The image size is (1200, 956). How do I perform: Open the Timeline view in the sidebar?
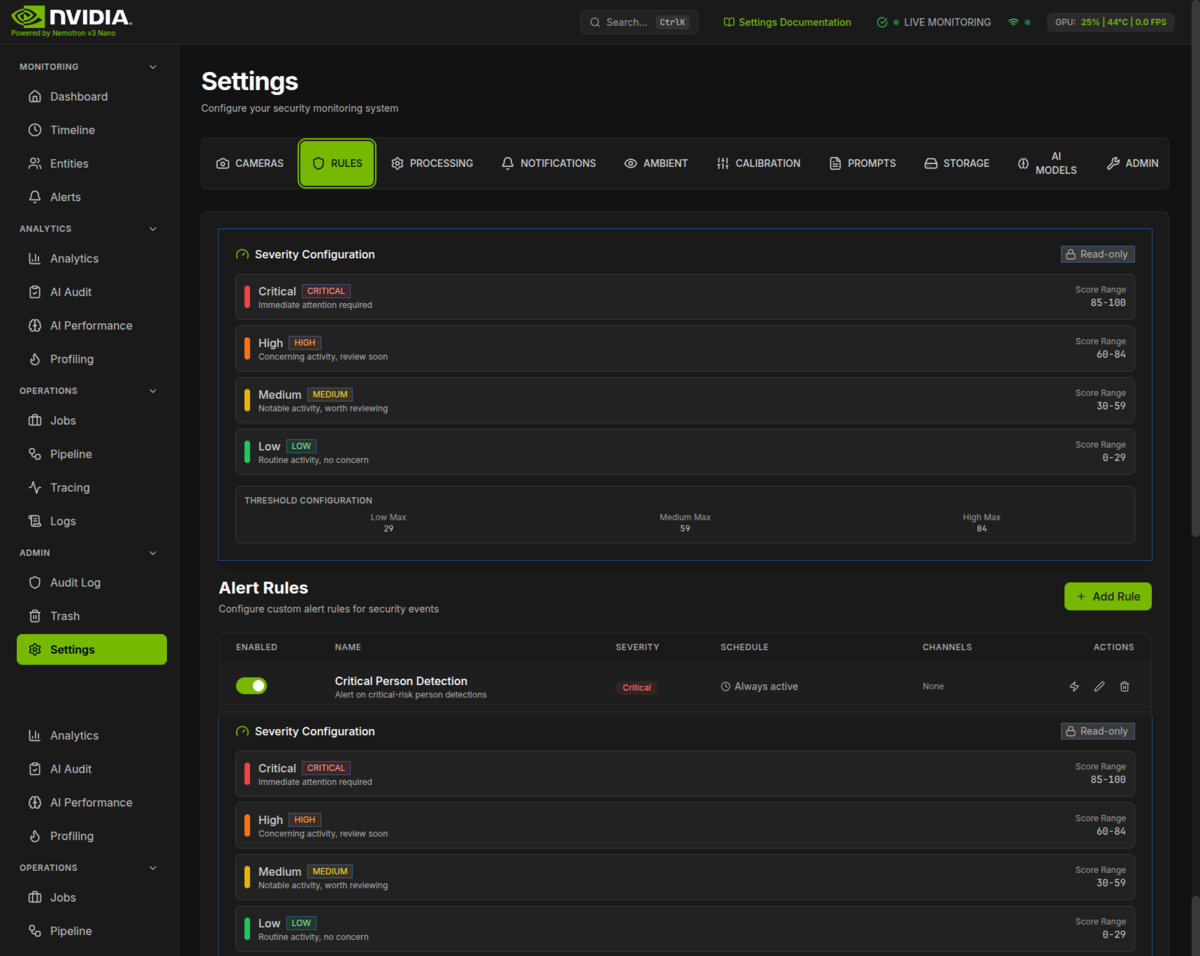coord(72,130)
